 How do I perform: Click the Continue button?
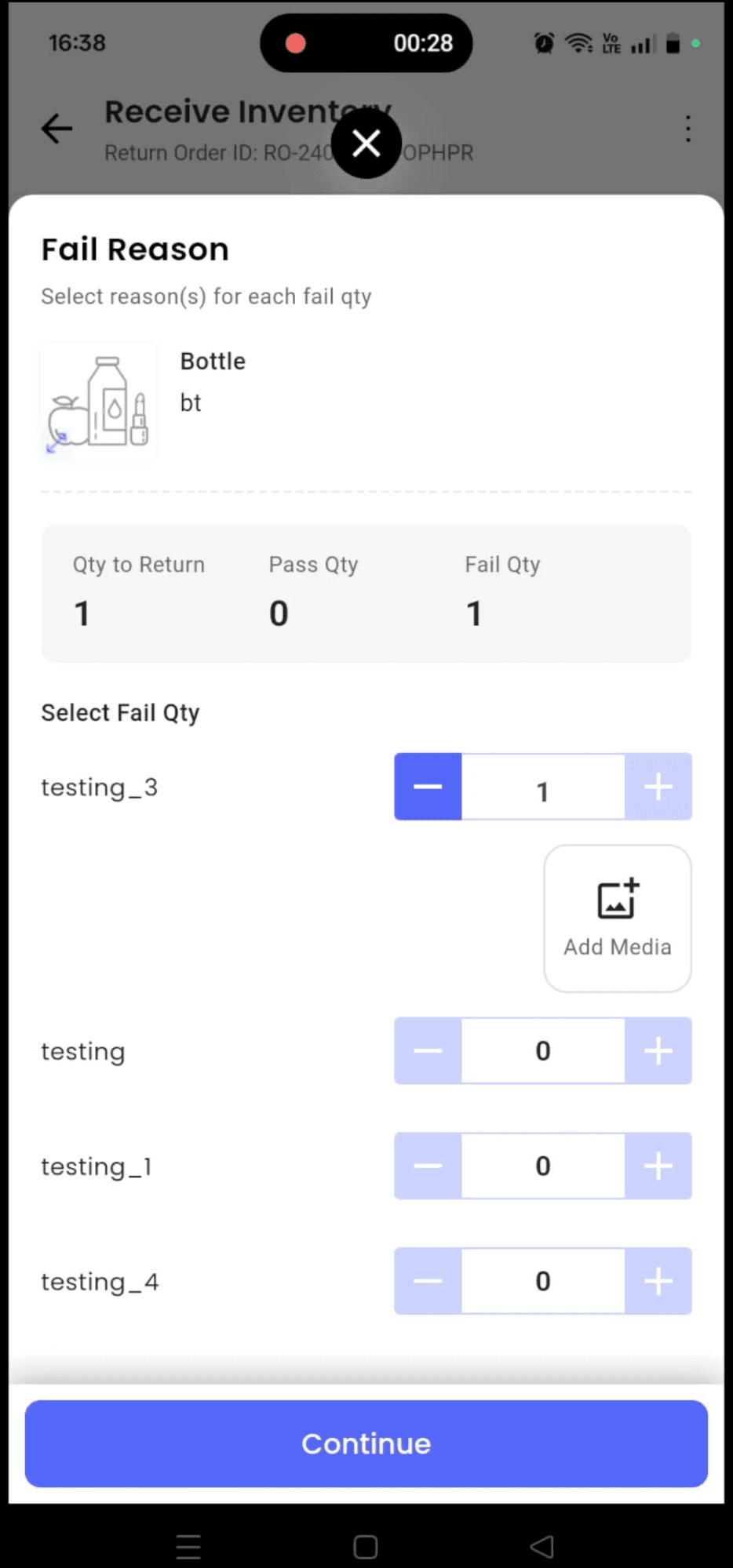click(x=366, y=1443)
